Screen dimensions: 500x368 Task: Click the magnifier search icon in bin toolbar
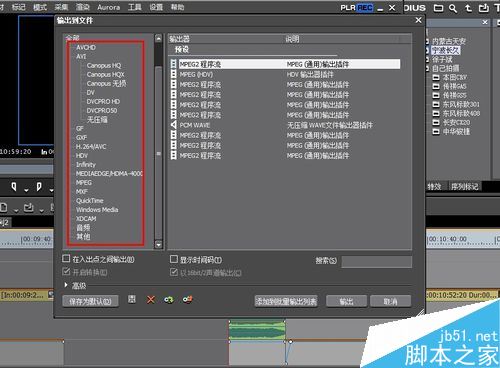point(453,8)
